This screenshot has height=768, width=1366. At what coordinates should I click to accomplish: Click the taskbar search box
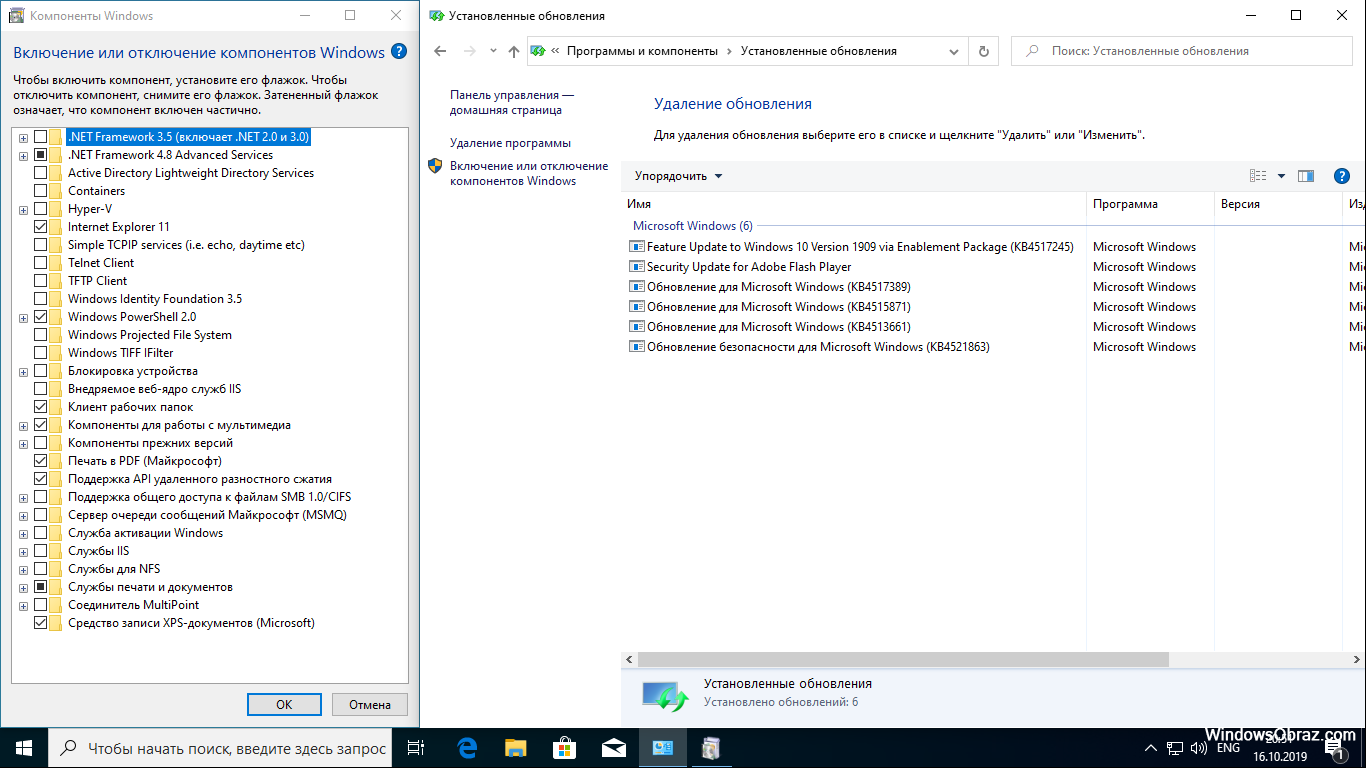tap(221, 748)
